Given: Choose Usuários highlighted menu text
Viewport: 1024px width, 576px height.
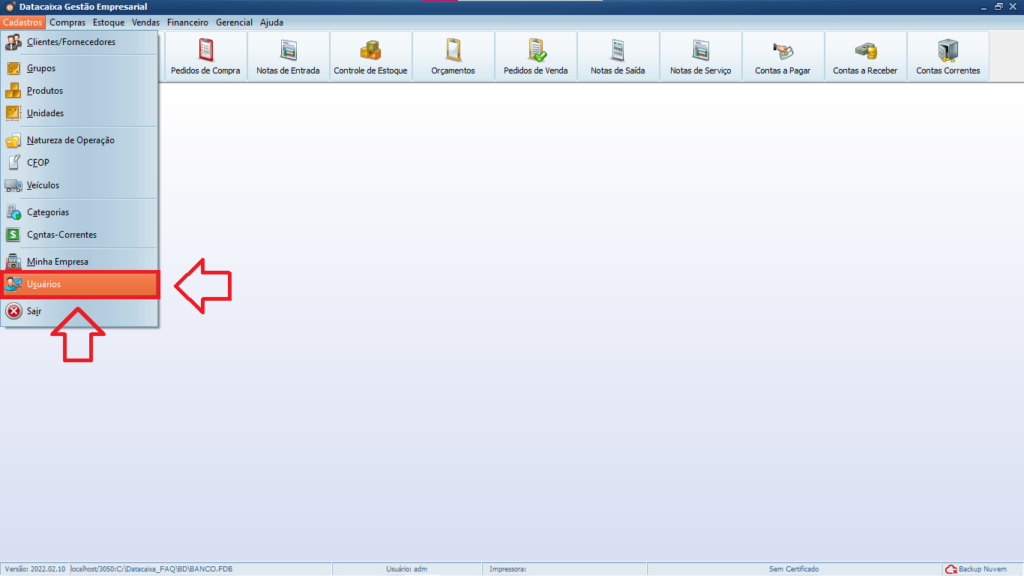Looking at the screenshot, I should (44, 284).
